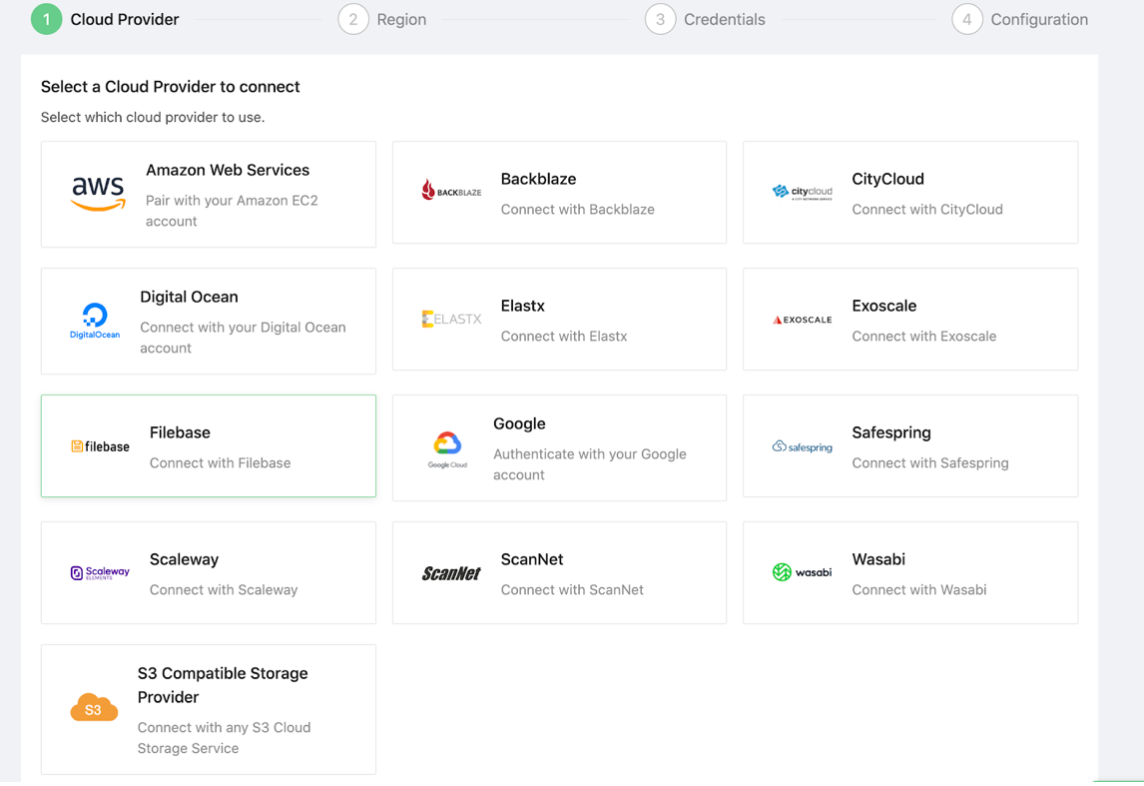Open the Cloud Provider step

point(125,20)
